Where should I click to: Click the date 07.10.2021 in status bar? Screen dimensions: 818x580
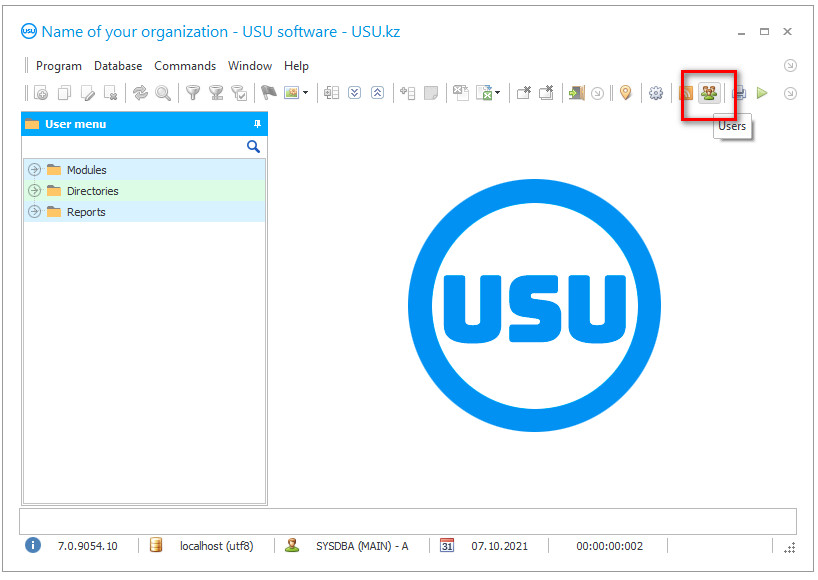[499, 546]
